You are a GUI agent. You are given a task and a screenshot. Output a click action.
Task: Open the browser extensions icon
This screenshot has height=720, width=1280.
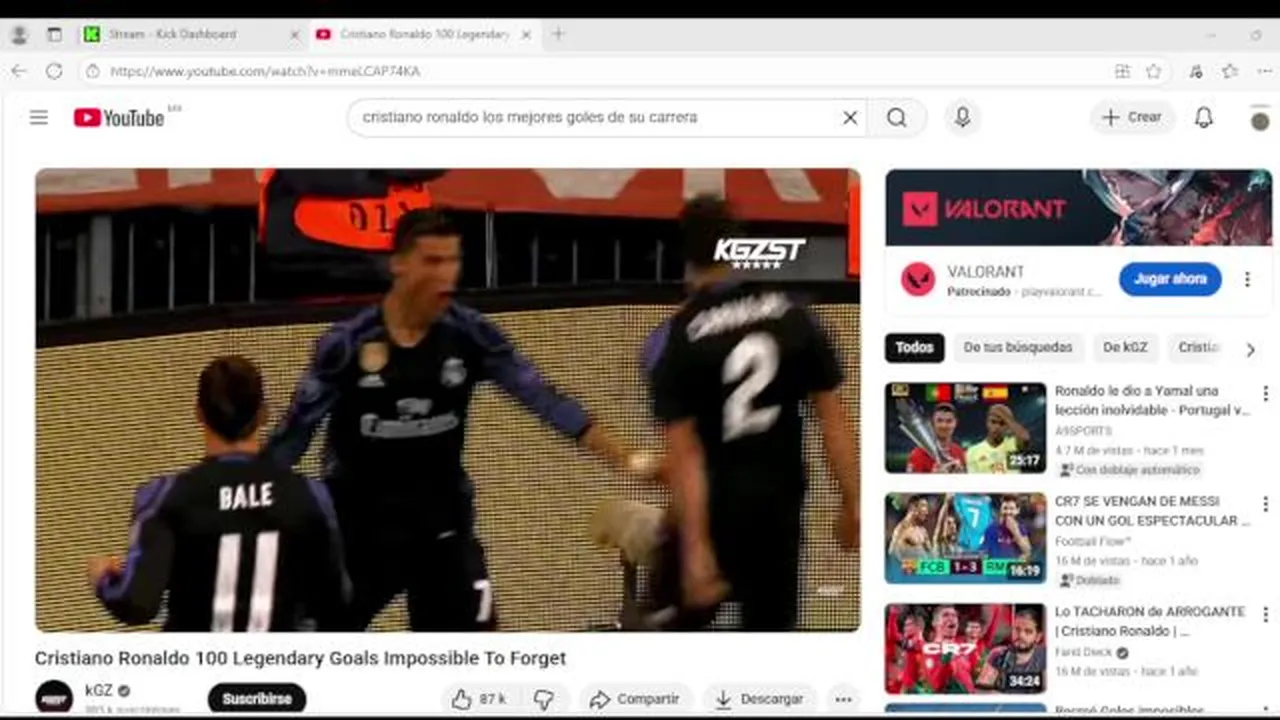1196,71
